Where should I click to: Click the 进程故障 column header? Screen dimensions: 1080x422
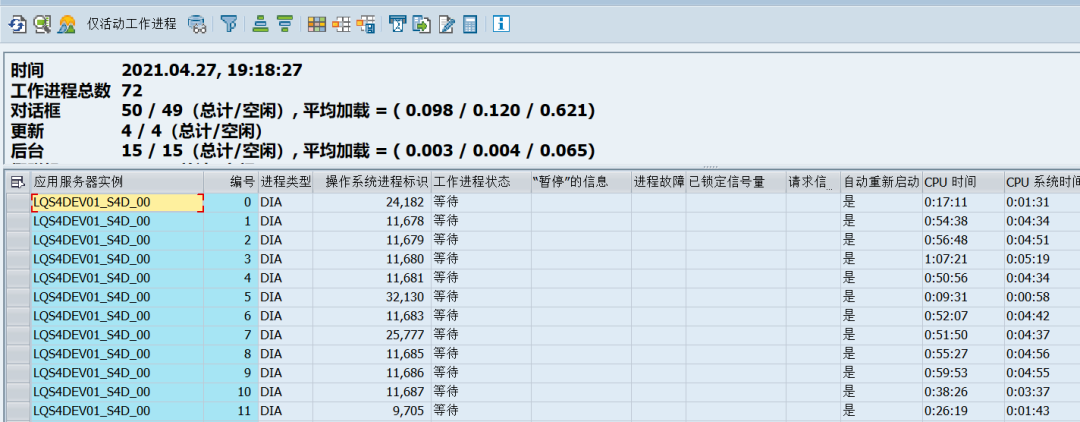click(x=658, y=182)
